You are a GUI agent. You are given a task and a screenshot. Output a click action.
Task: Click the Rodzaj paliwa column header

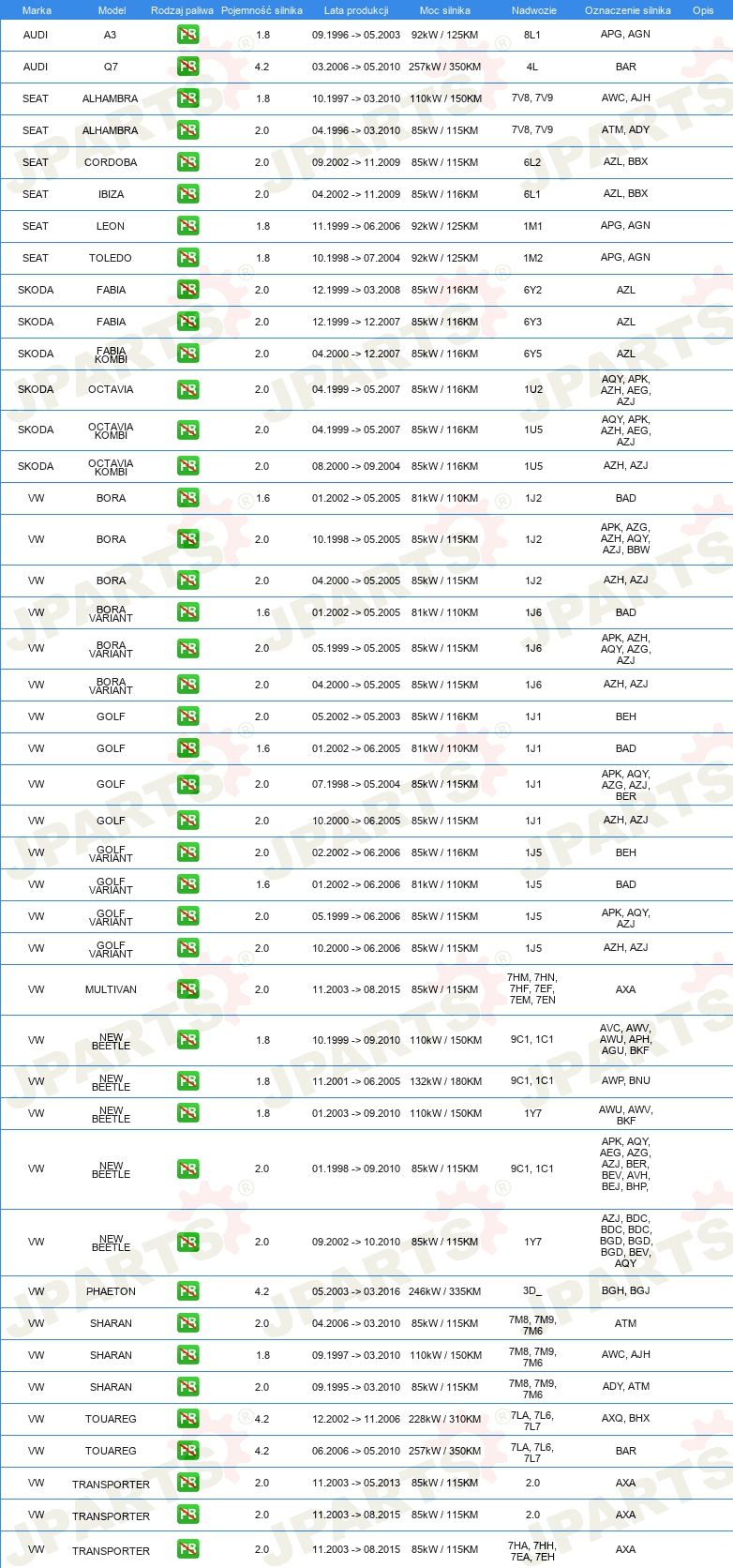(x=182, y=10)
